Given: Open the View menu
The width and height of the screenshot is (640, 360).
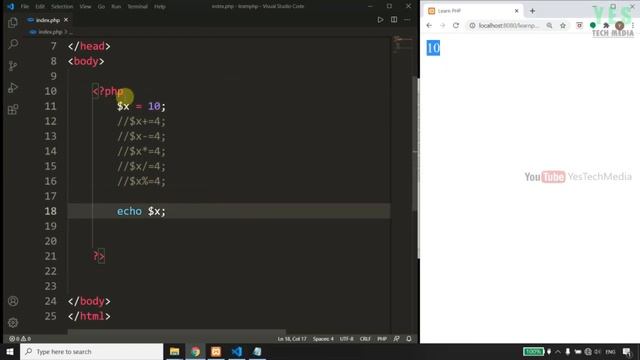Looking at the screenshot, I should (85, 7).
